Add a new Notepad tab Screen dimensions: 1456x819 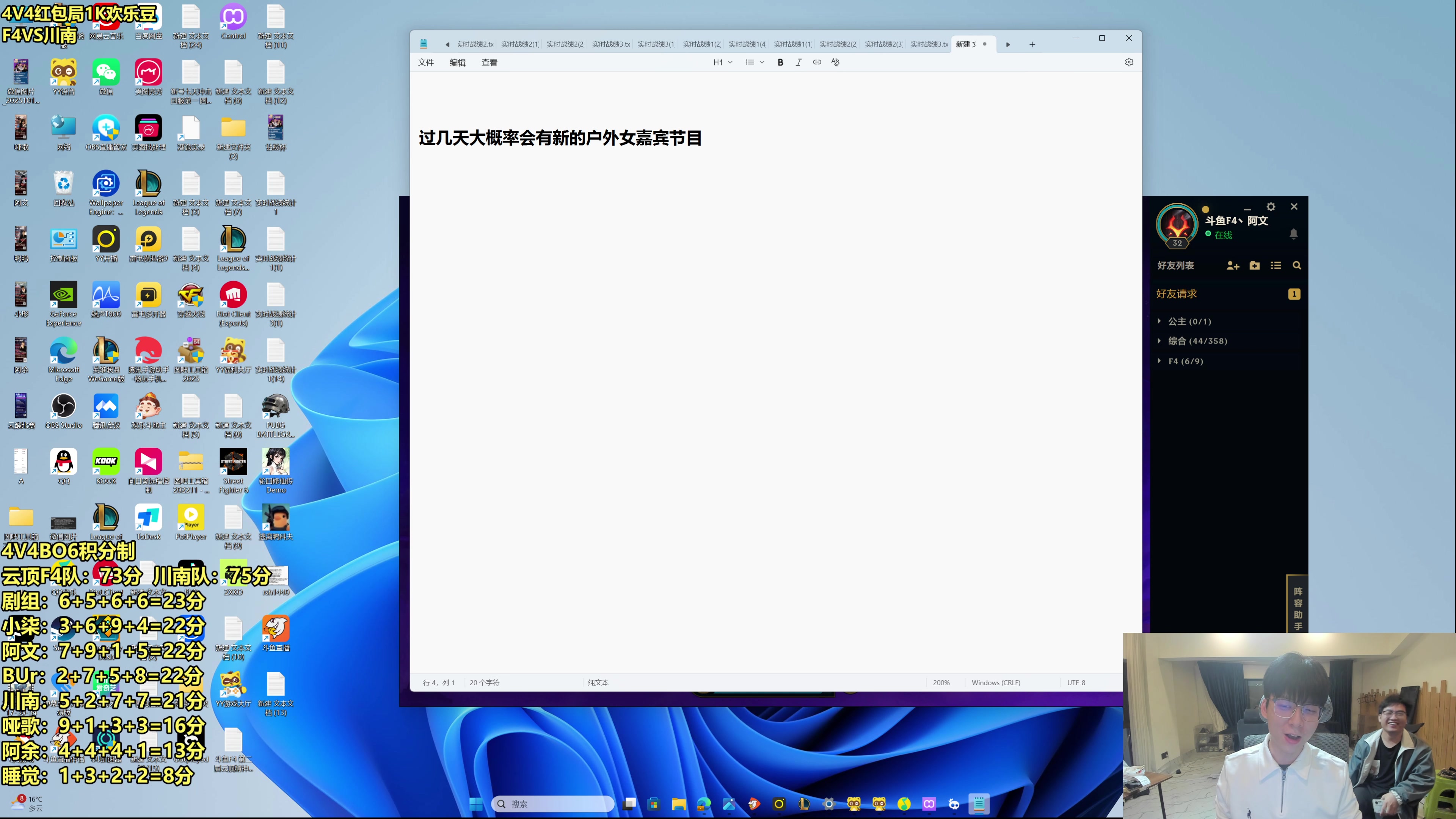[x=1032, y=44]
